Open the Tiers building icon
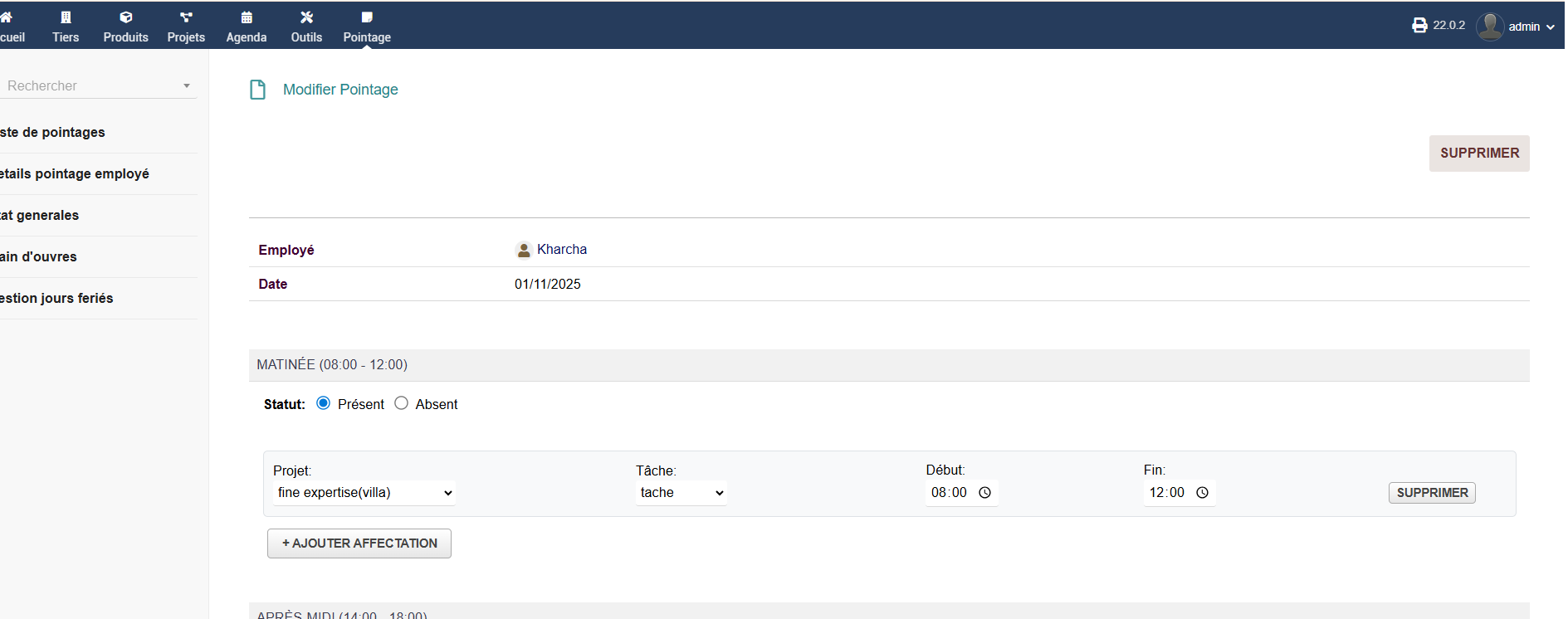Viewport: 1568px width, 619px height. [x=66, y=17]
